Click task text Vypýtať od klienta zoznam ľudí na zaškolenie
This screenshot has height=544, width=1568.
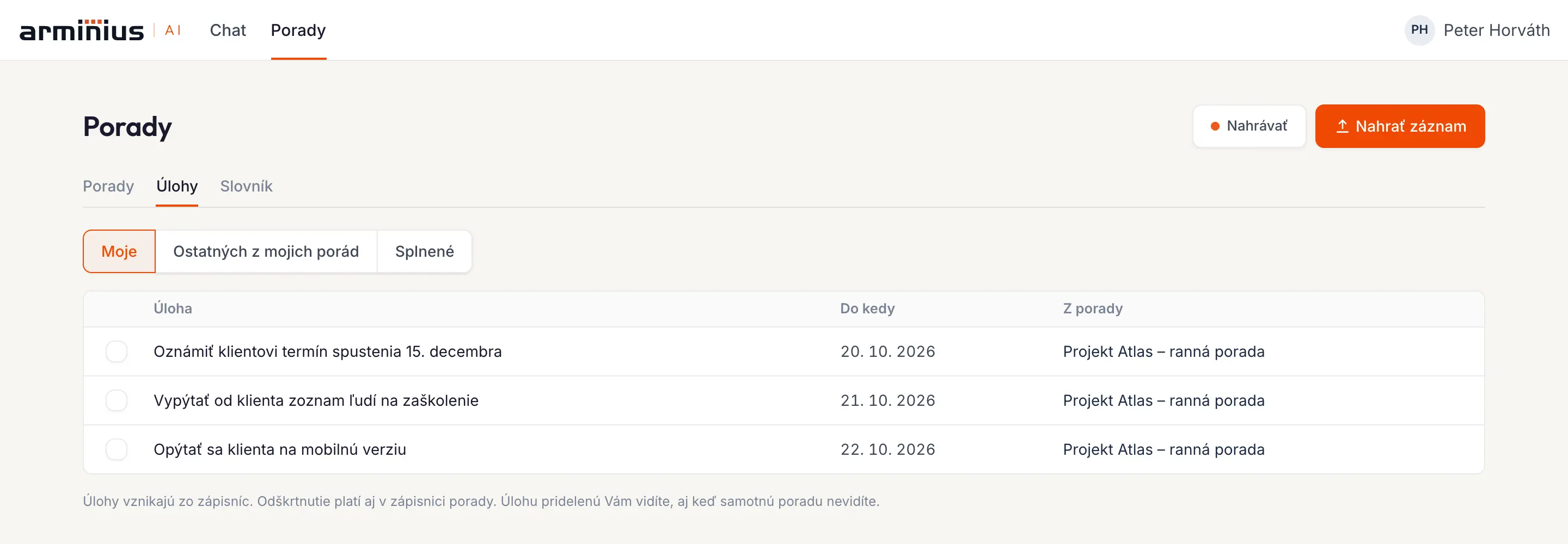click(316, 400)
